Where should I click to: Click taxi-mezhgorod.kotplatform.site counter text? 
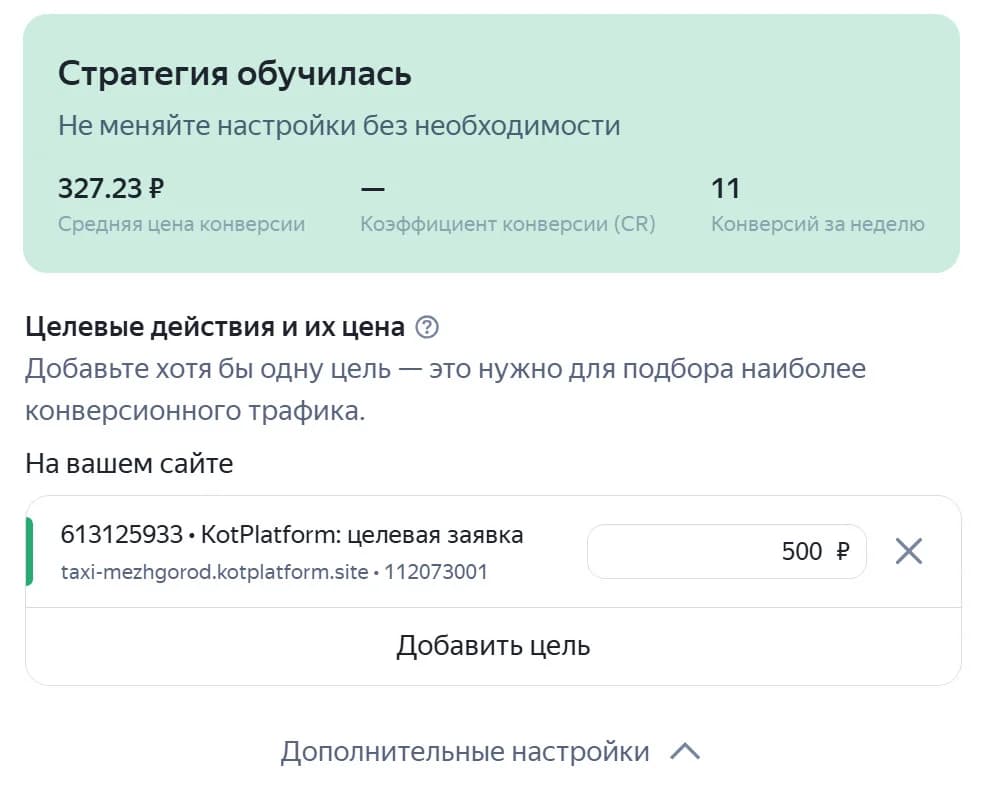click(275, 572)
